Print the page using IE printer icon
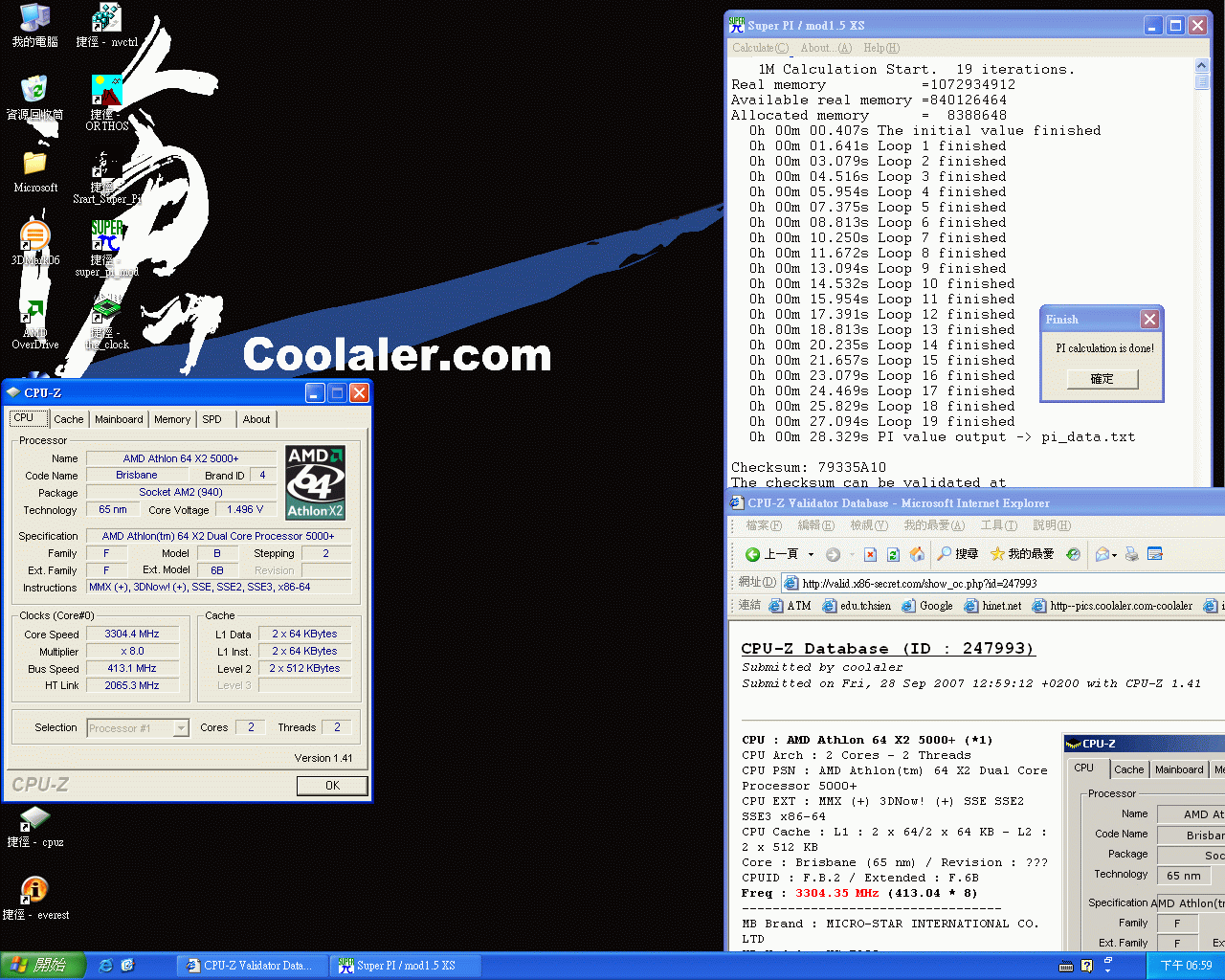Viewport: 1225px width, 980px height. pyautogui.click(x=1132, y=554)
